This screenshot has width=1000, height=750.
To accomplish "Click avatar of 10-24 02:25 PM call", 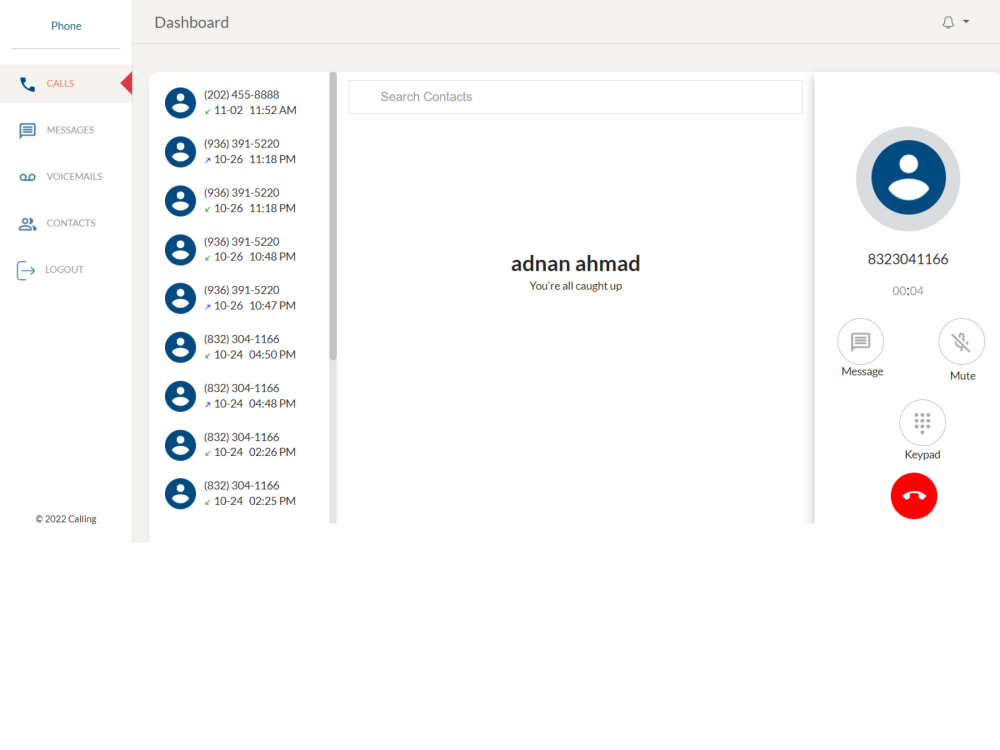I will tap(180, 494).
